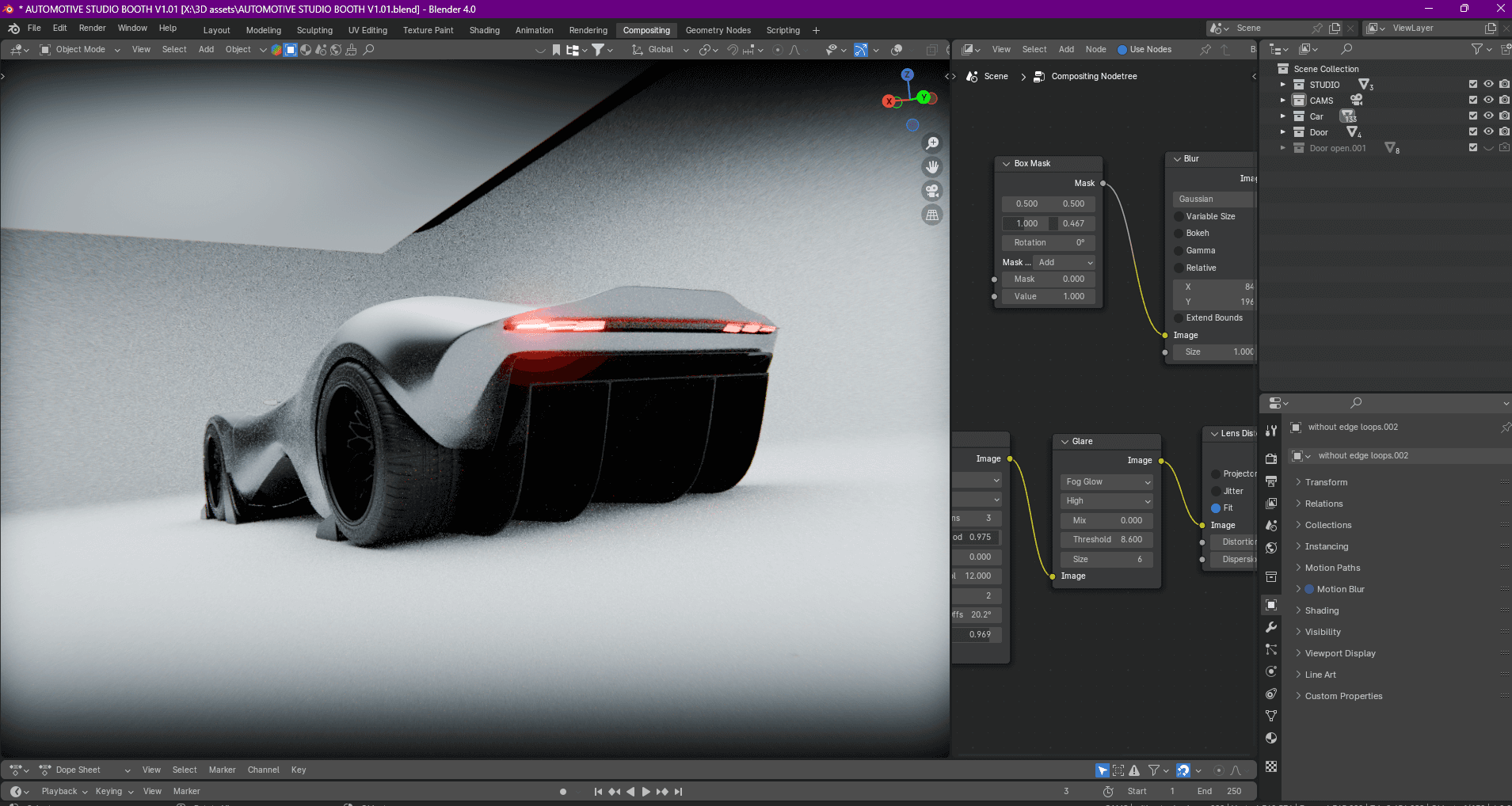Viewport: 1512px width, 806px height.
Task: Open the Object properties tab
Action: 1271,605
